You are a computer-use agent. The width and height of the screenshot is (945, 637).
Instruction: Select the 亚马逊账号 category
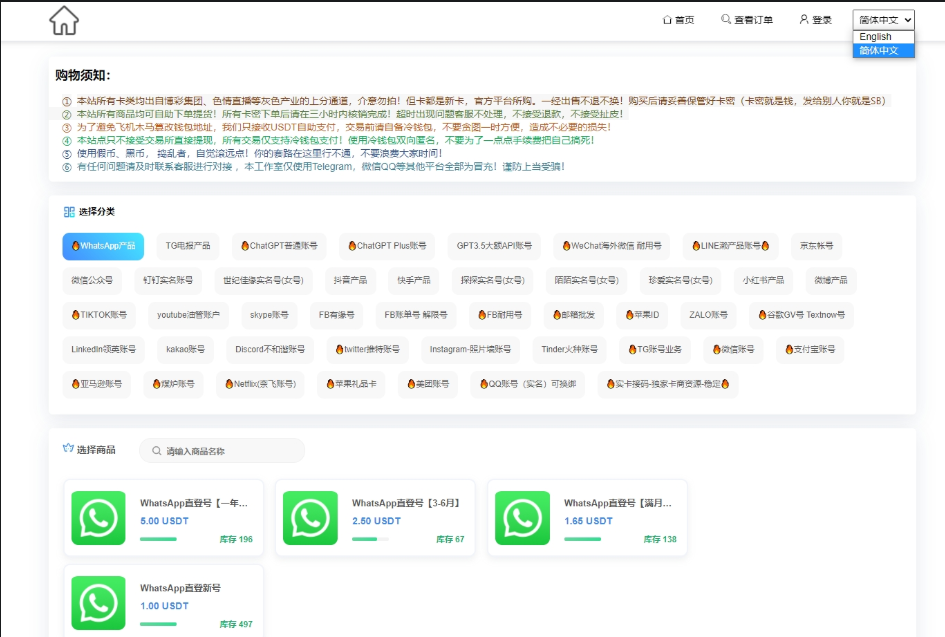tap(96, 384)
